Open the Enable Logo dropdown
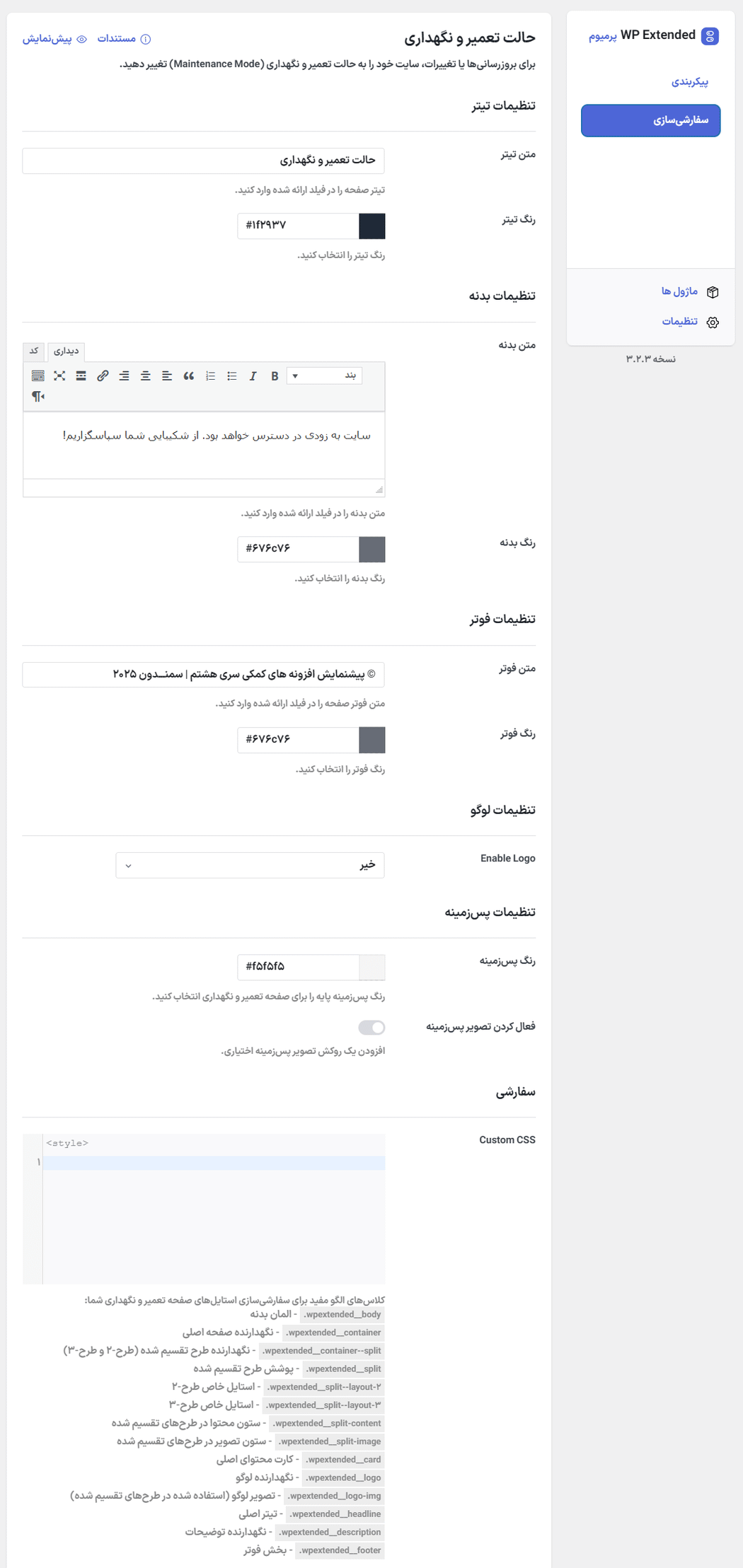Image resolution: width=743 pixels, height=1568 pixels. click(250, 864)
